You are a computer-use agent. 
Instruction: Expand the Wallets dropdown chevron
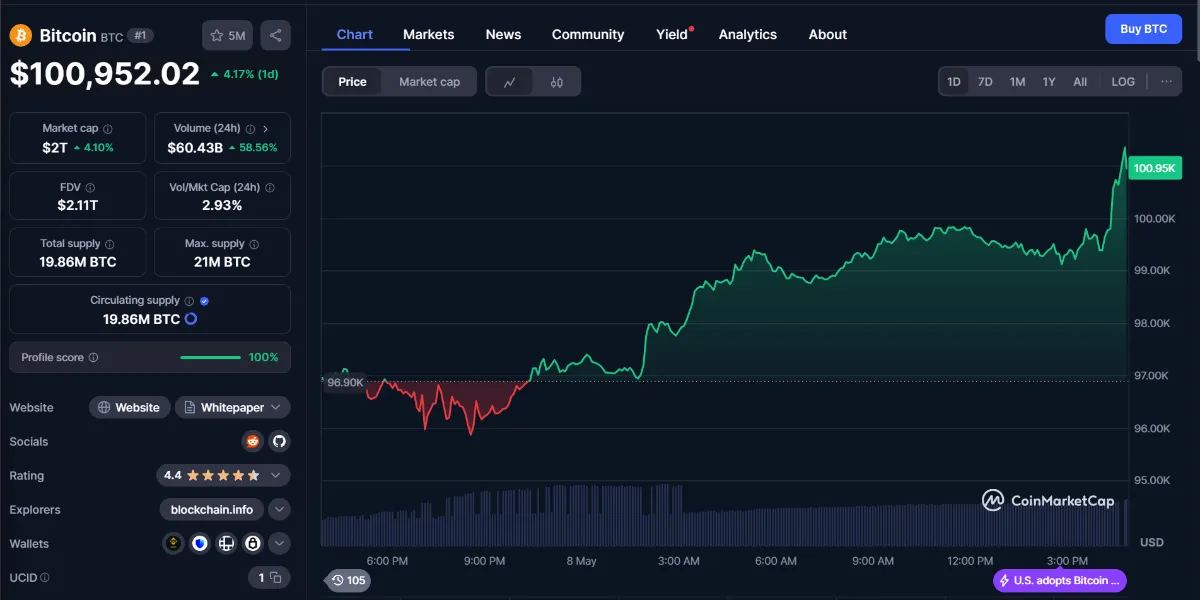280,543
